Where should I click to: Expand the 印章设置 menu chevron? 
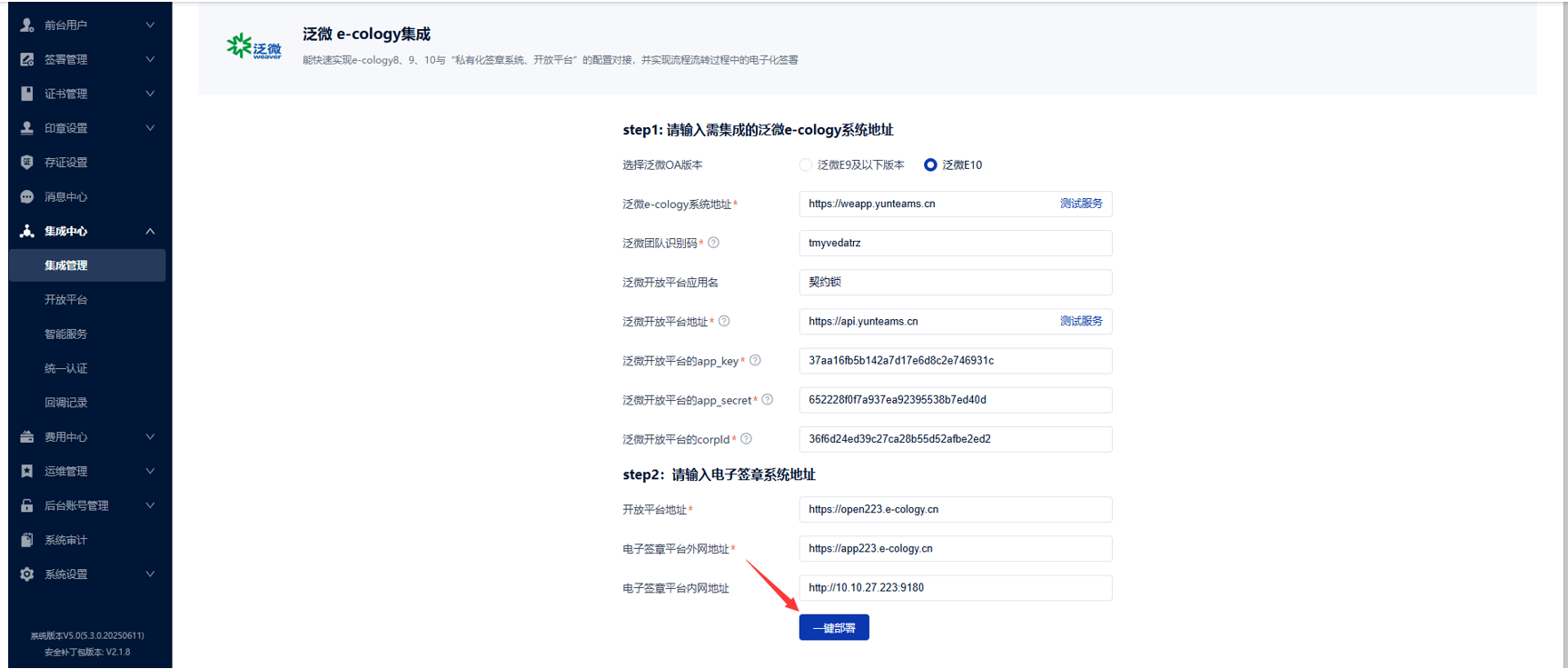(x=150, y=128)
